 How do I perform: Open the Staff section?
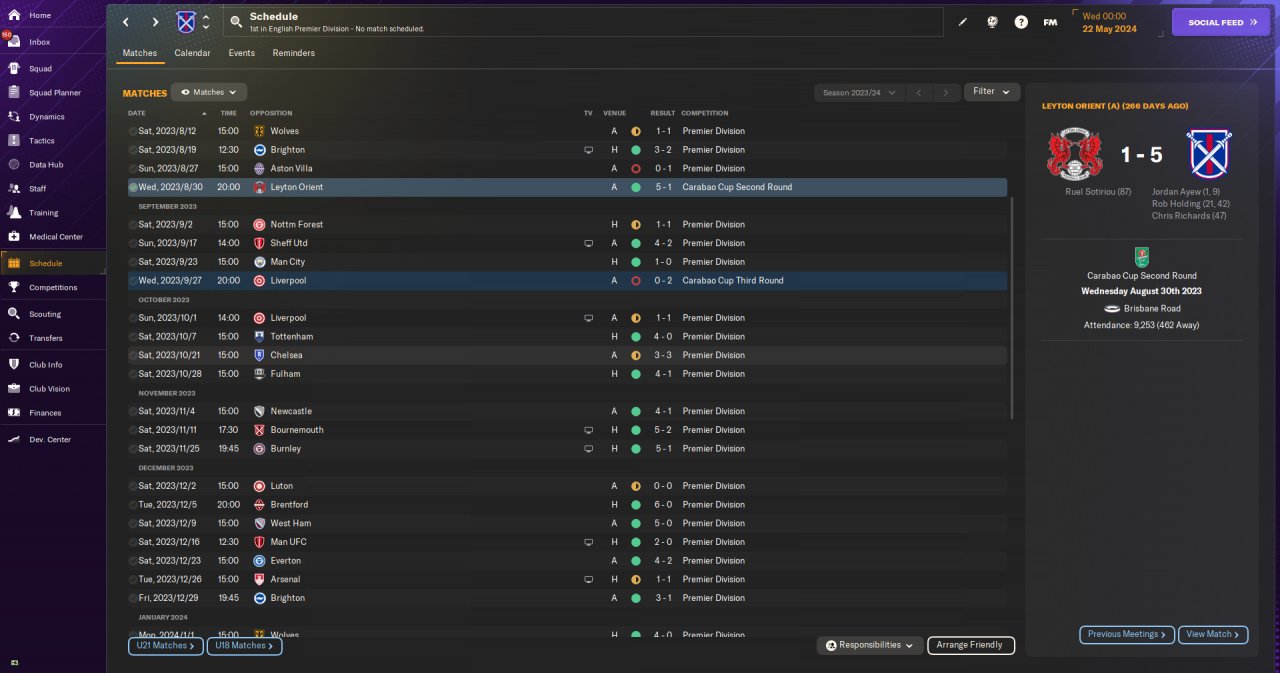(x=38, y=189)
